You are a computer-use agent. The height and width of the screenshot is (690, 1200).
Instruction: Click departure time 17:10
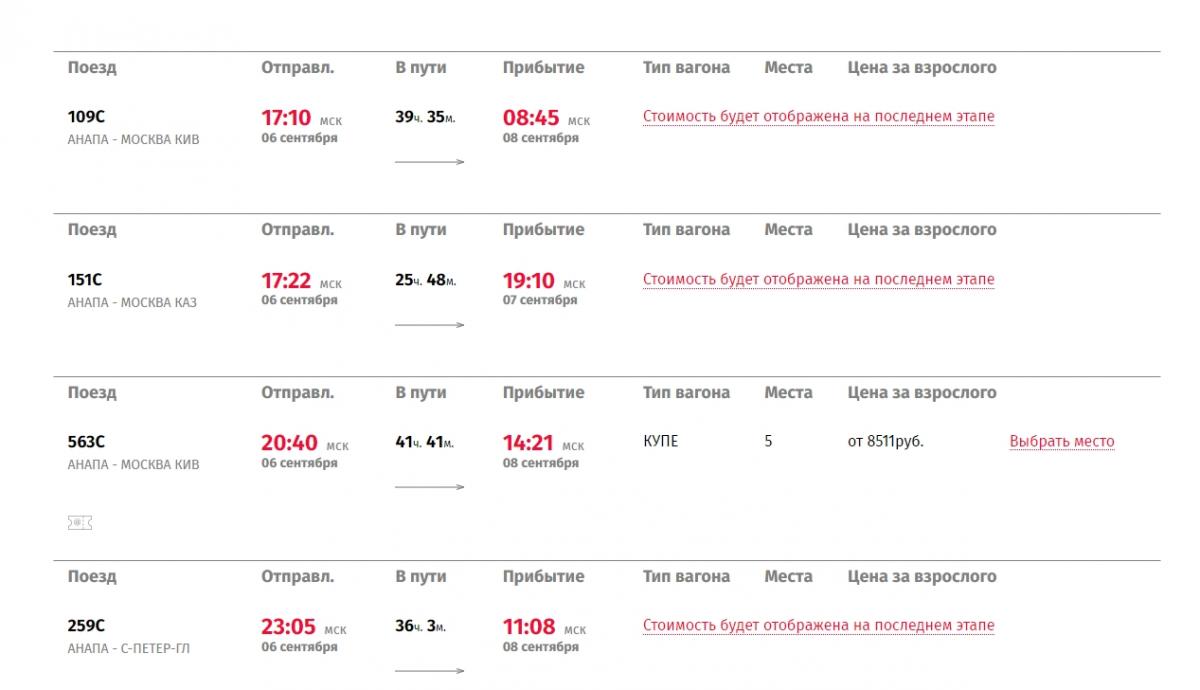pyautogui.click(x=287, y=118)
